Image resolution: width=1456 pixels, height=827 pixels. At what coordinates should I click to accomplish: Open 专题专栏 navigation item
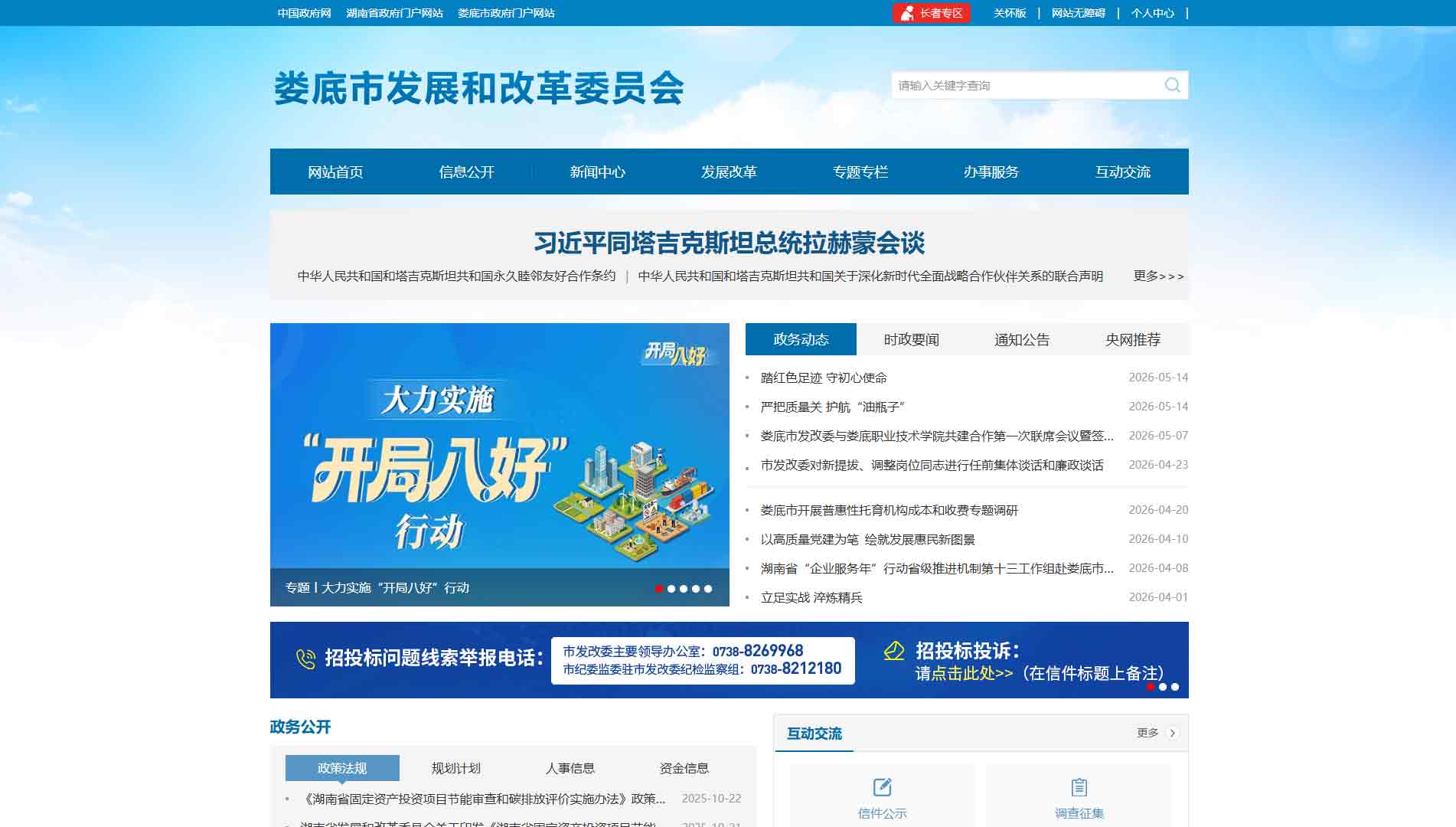(x=860, y=172)
